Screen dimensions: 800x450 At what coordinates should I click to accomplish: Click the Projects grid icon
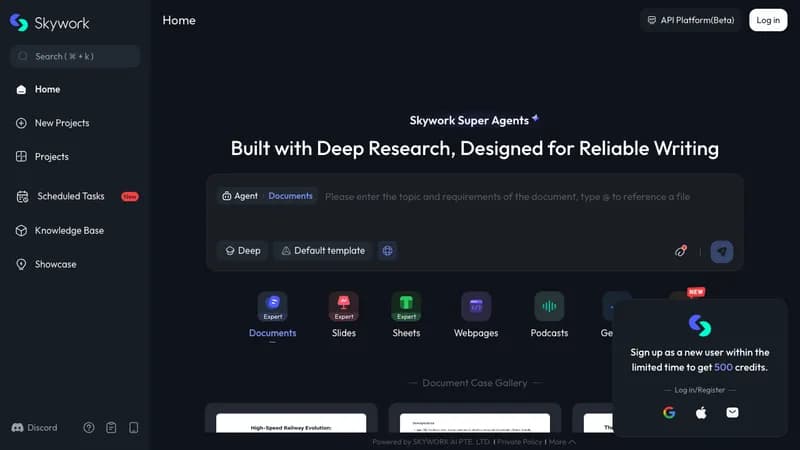[x=21, y=157]
